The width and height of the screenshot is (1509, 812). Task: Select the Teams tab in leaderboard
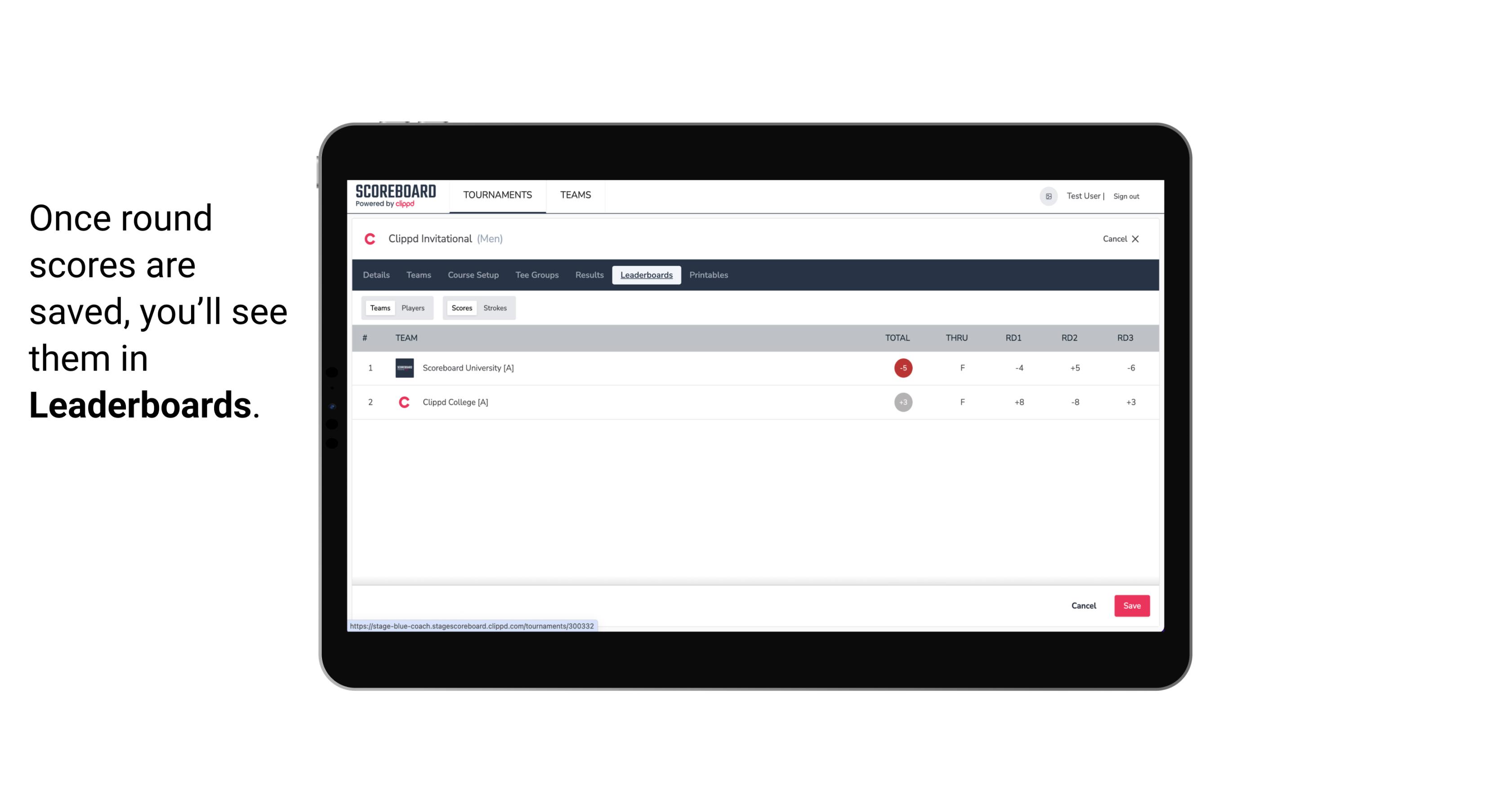(379, 308)
